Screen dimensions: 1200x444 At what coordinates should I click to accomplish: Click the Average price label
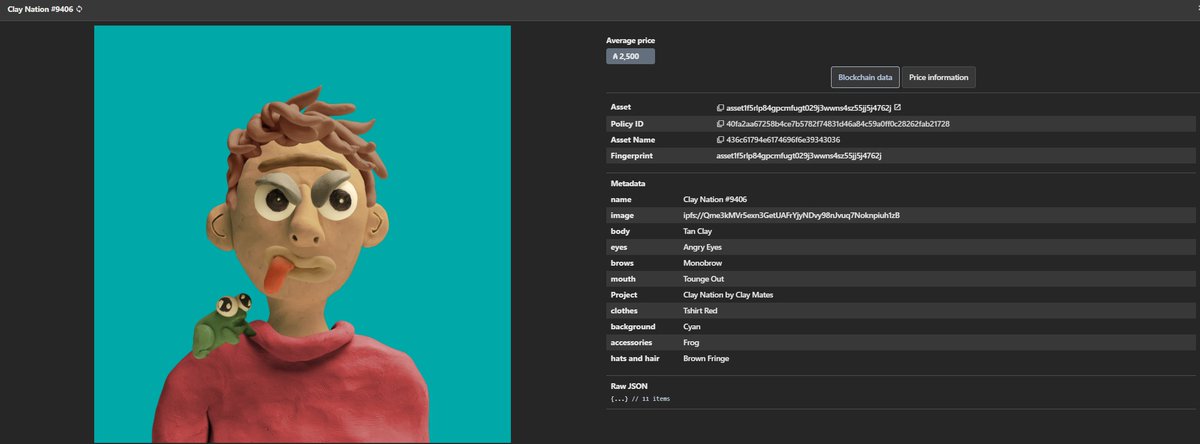pos(631,40)
